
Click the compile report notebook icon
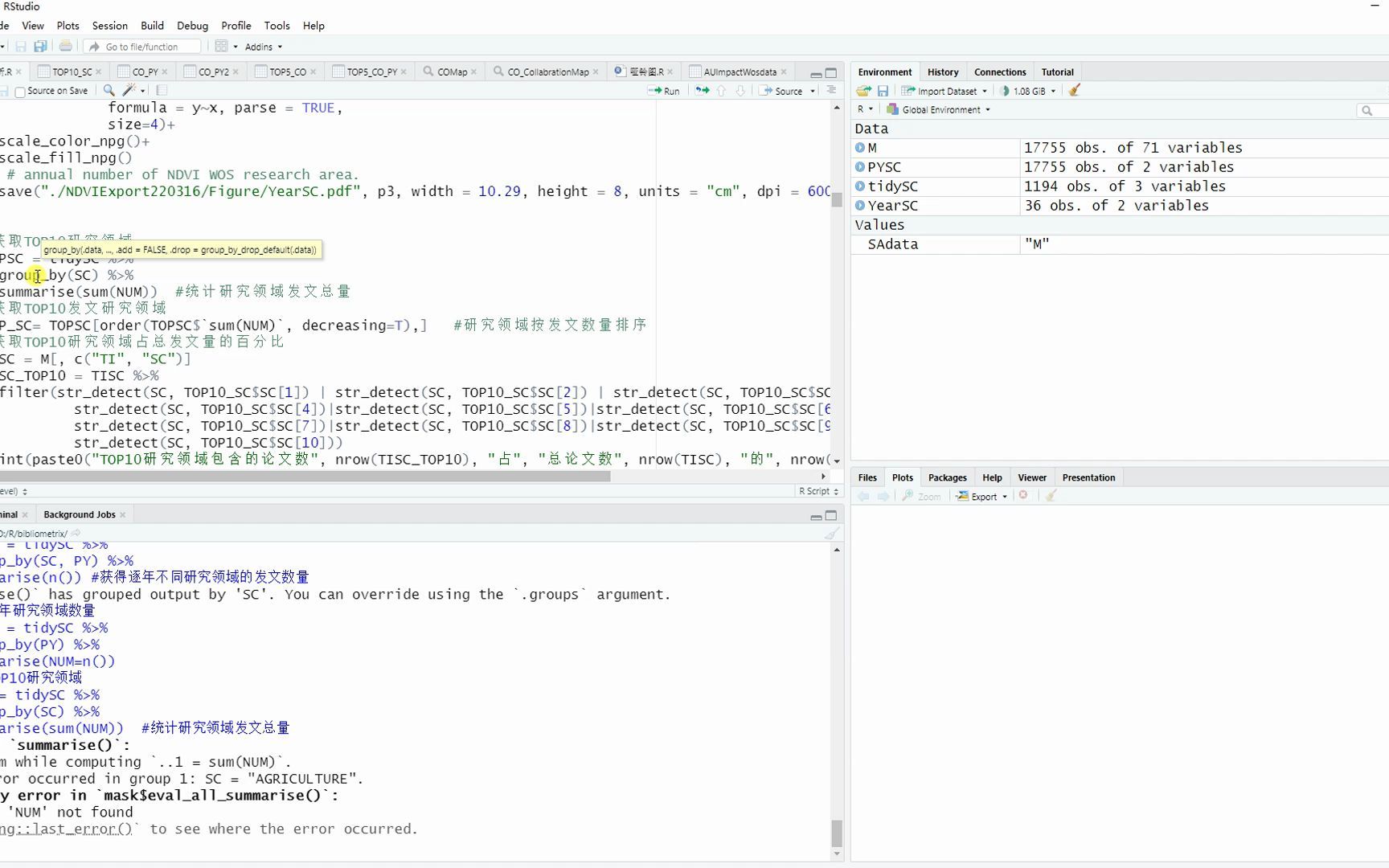click(x=162, y=91)
